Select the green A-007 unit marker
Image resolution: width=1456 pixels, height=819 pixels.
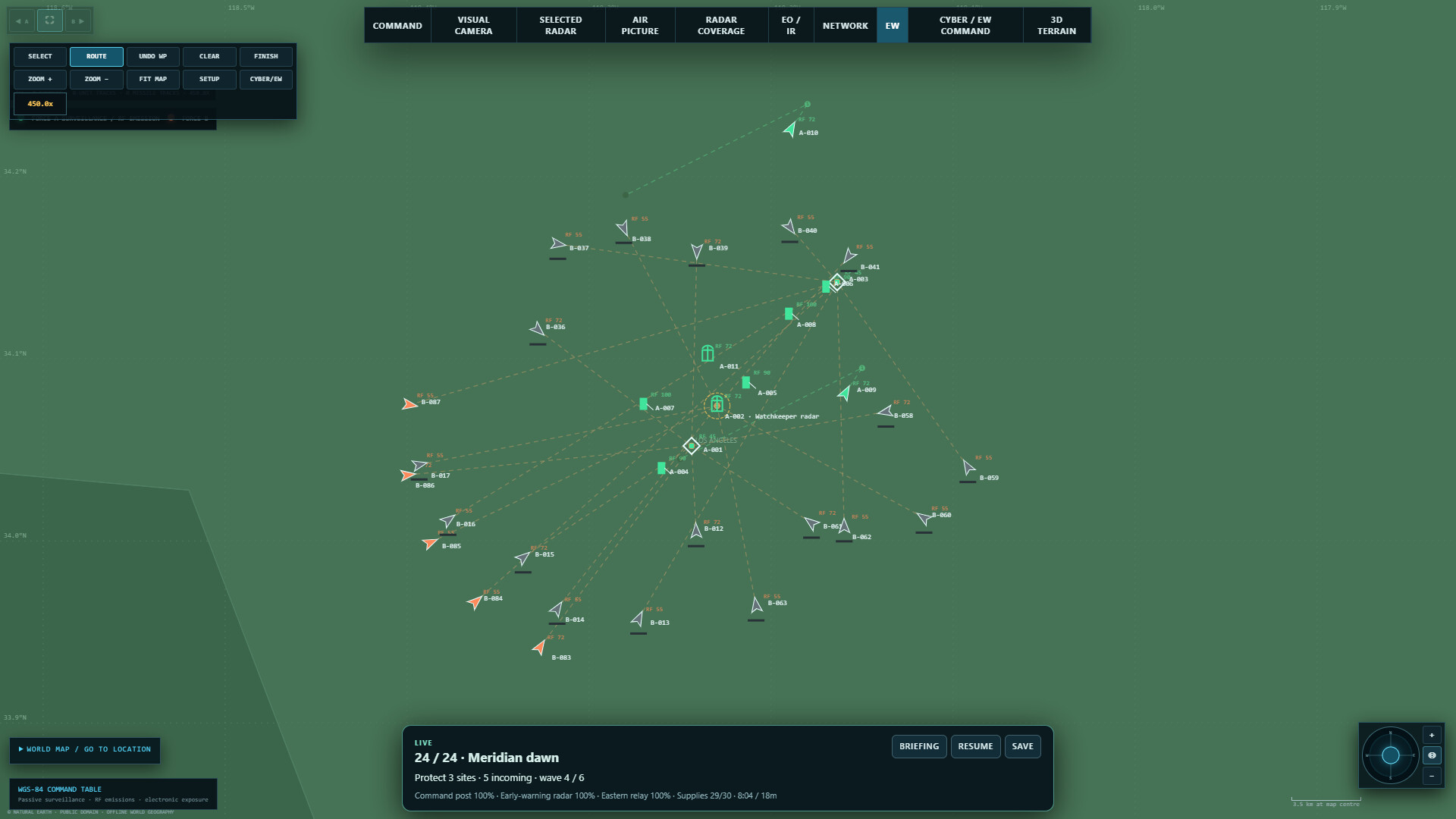[644, 404]
